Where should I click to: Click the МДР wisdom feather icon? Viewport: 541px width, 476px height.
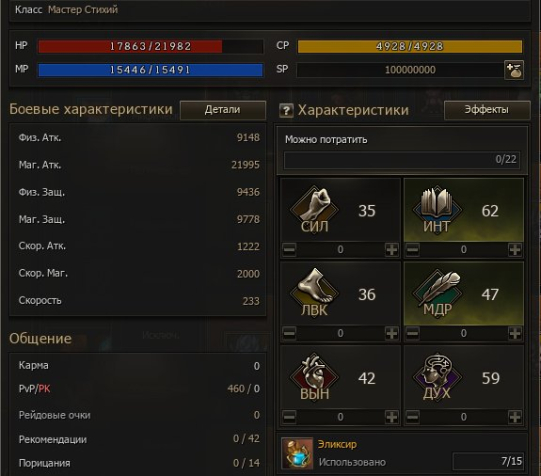437,291
